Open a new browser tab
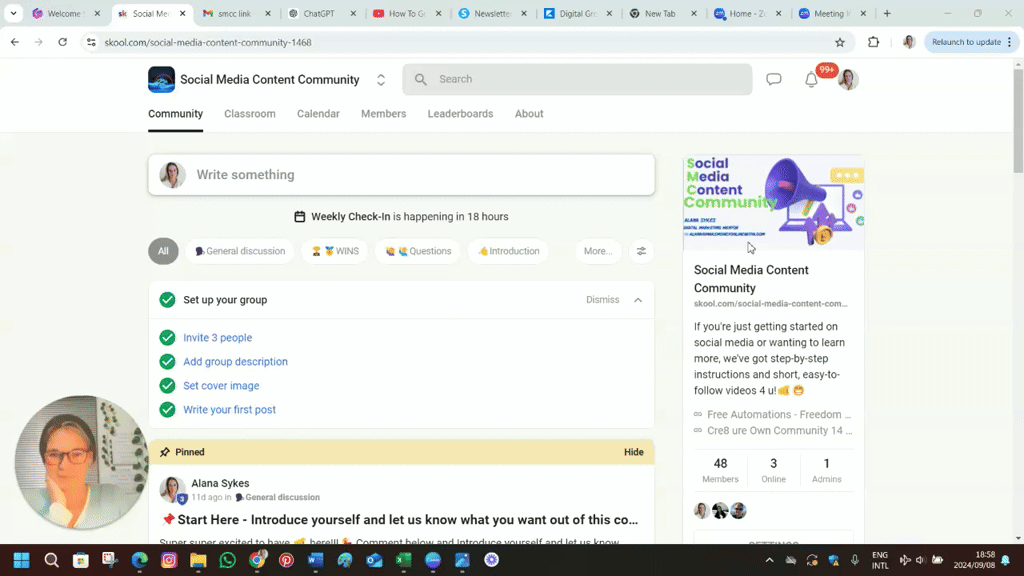Viewport: 1024px width, 576px height. coord(887,13)
